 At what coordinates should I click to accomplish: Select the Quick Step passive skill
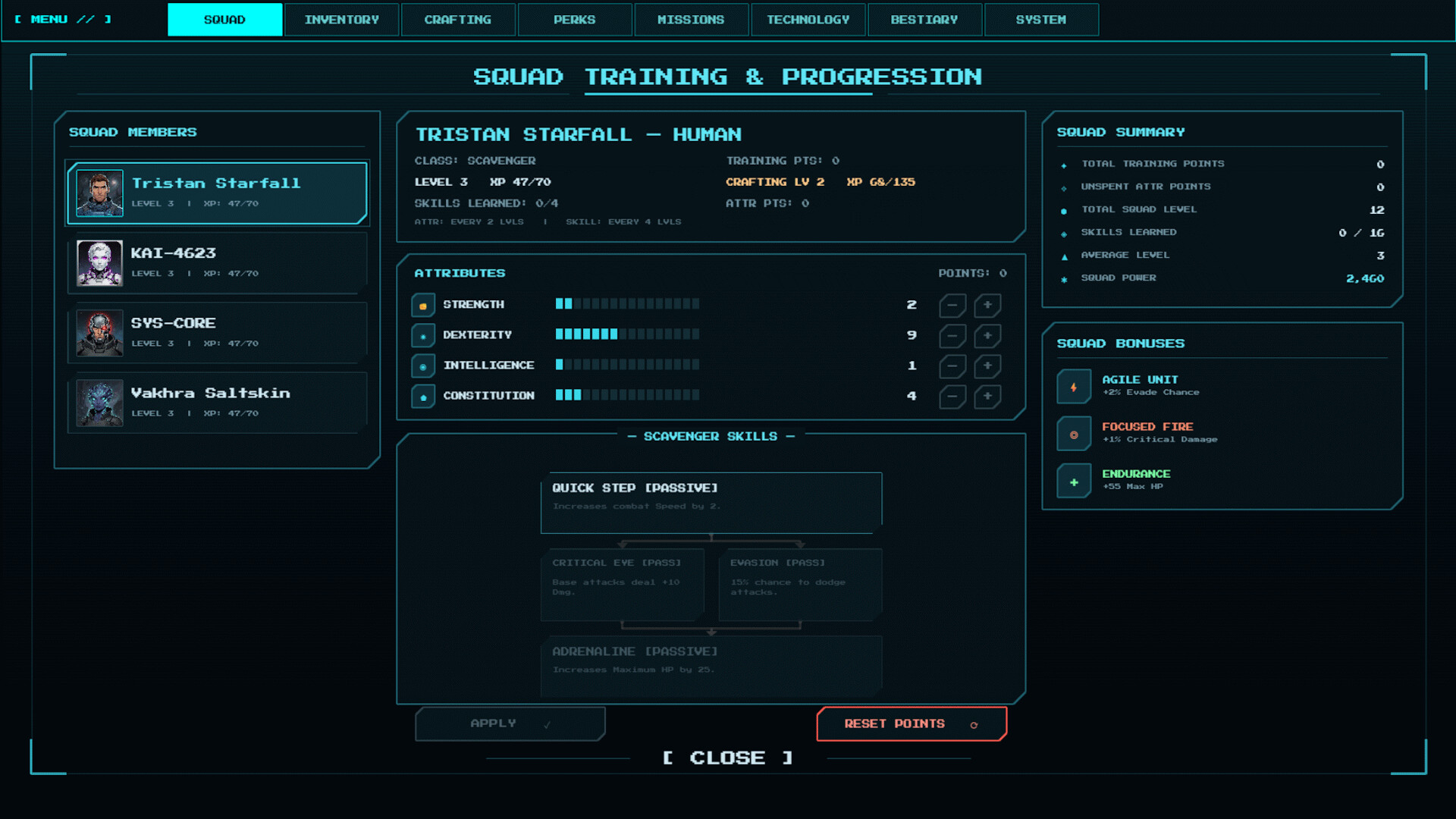pos(711,503)
